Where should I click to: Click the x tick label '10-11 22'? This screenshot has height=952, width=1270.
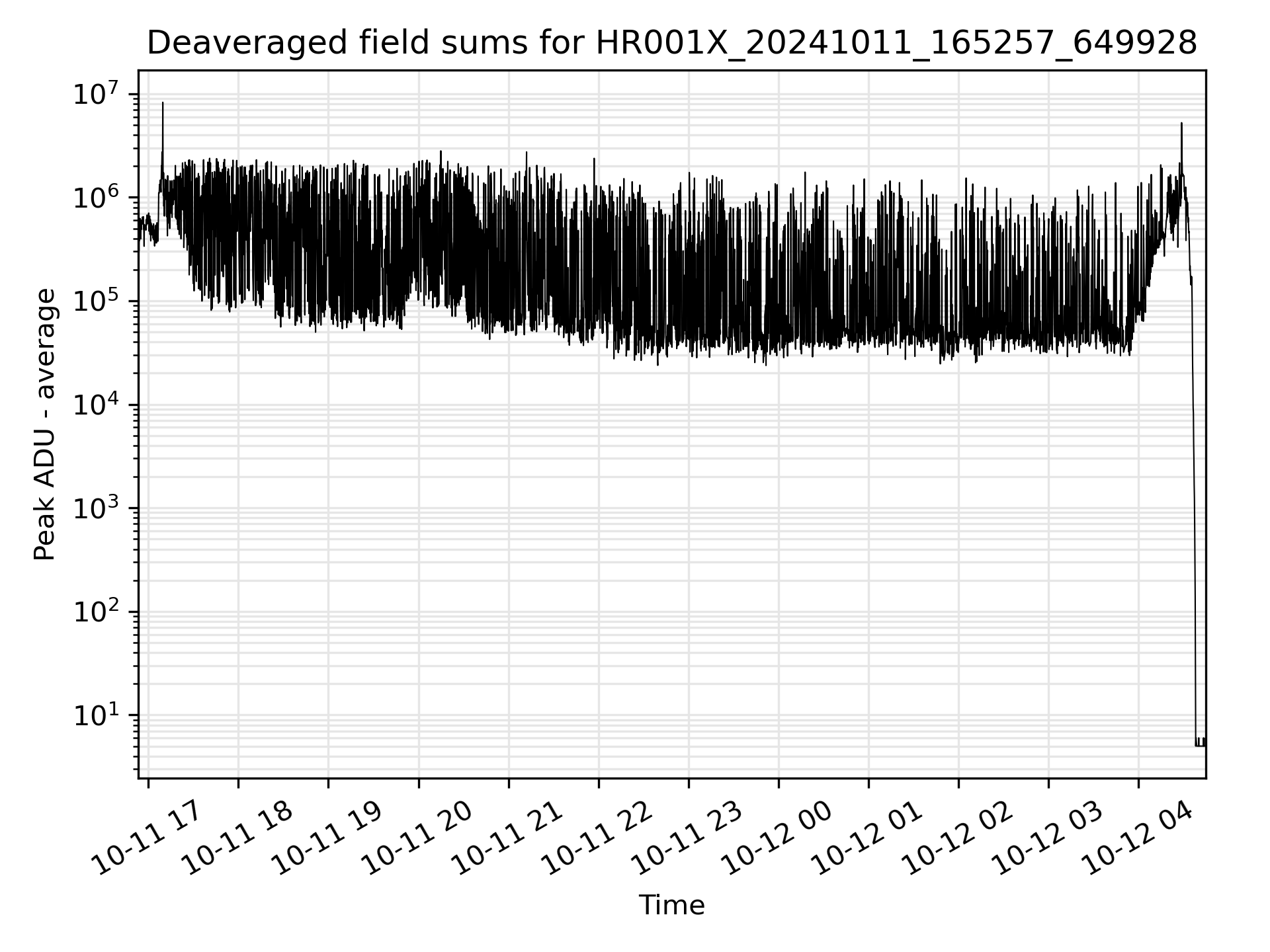point(597,838)
